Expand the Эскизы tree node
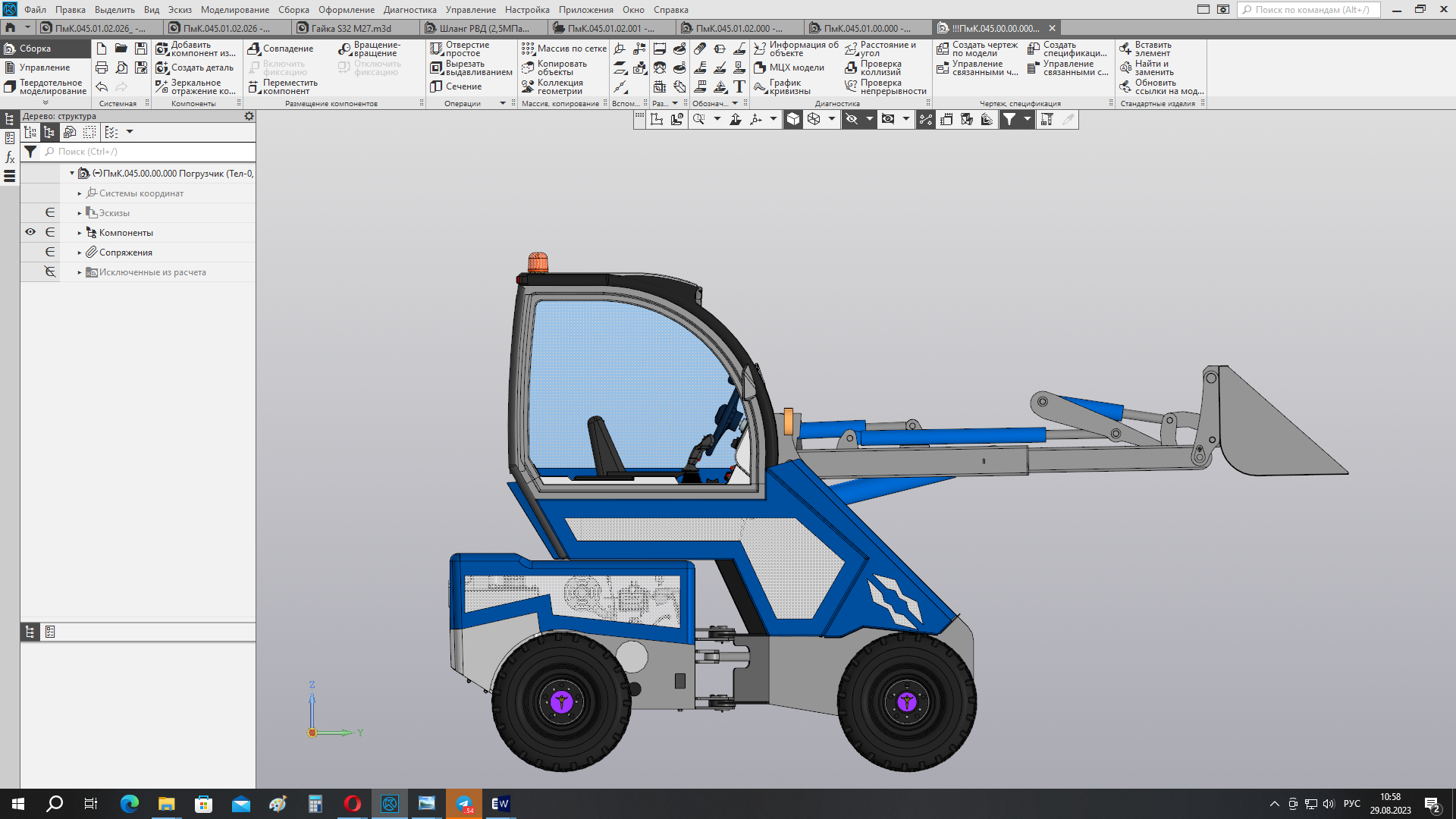The width and height of the screenshot is (1456, 819). click(x=80, y=213)
